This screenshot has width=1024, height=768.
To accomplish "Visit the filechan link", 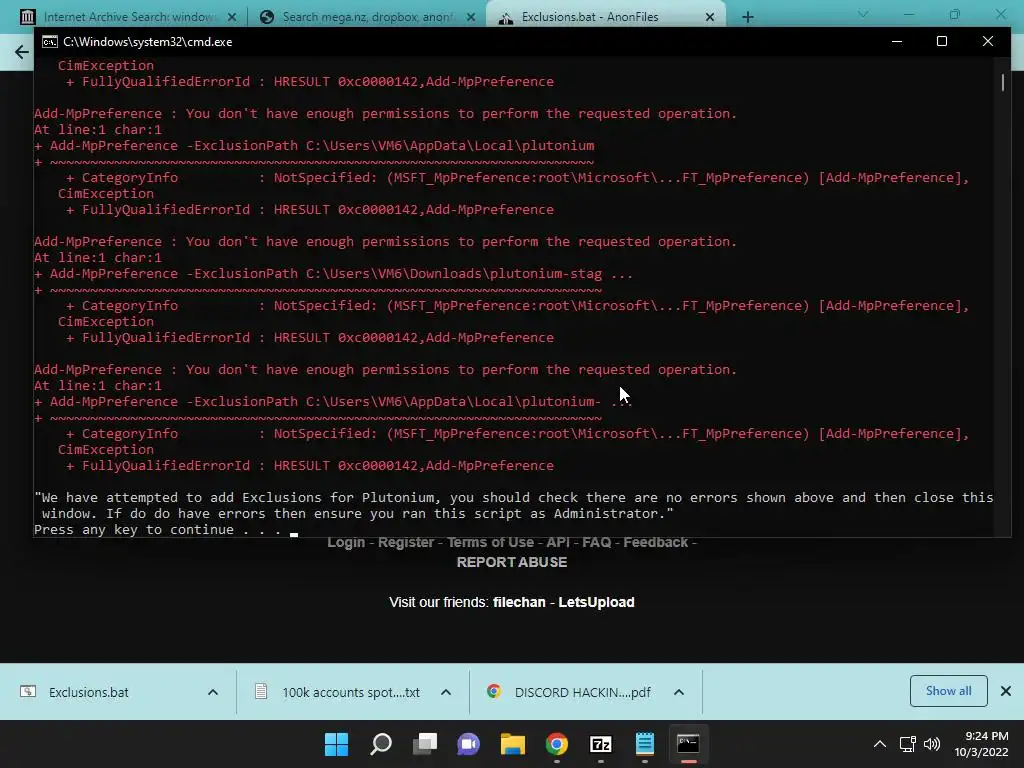I will coord(519,602).
